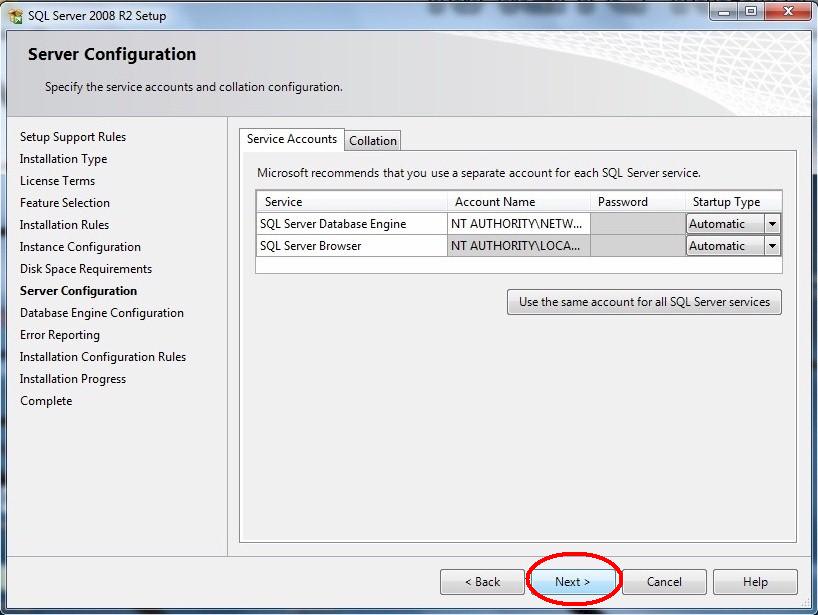The image size is (818, 615).
Task: Edit Account Name for SQL Server Database Engine
Action: (519, 224)
